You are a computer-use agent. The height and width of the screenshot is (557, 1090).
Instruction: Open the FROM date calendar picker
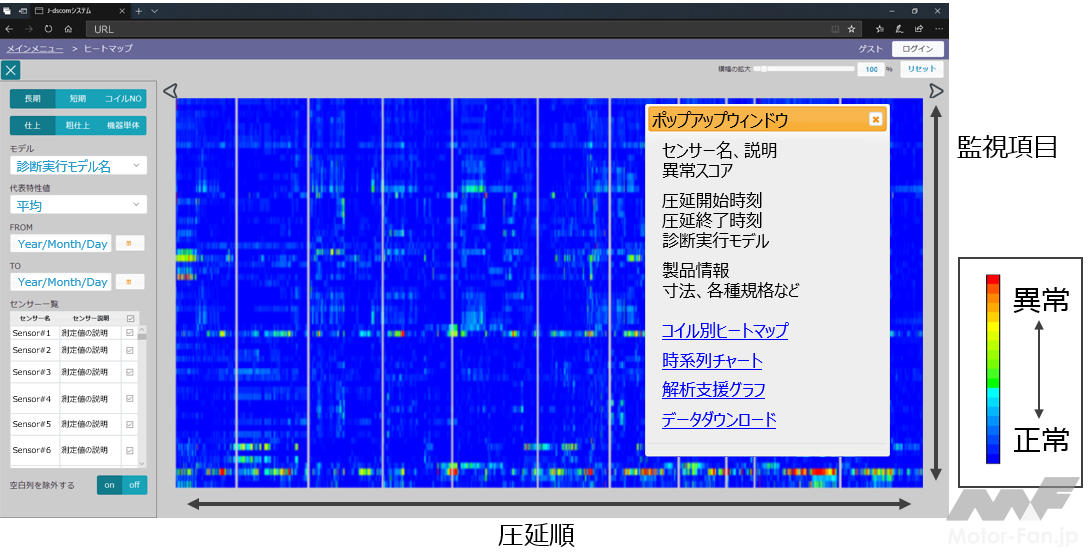pos(130,243)
